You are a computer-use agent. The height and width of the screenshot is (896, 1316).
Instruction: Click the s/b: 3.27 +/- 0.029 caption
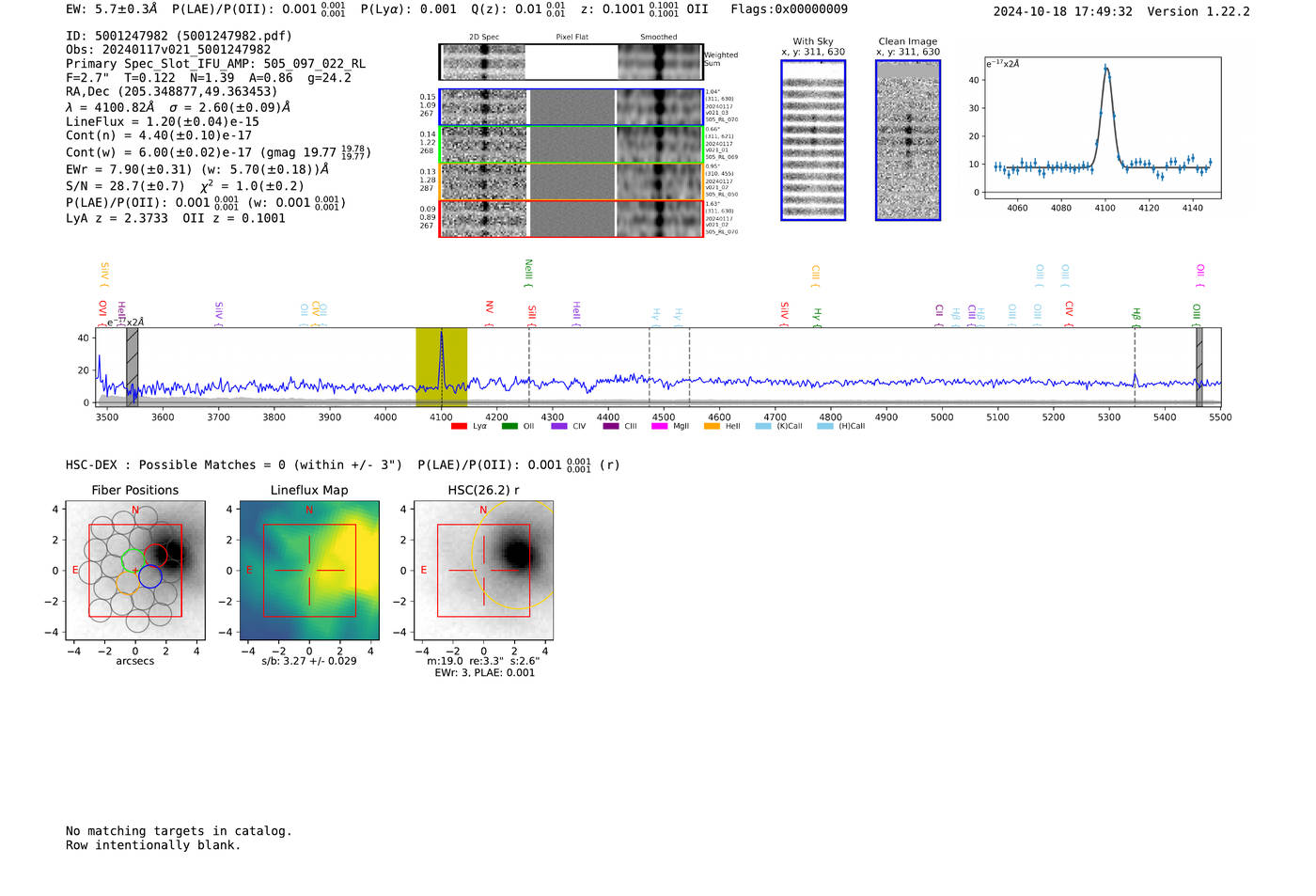[309, 661]
